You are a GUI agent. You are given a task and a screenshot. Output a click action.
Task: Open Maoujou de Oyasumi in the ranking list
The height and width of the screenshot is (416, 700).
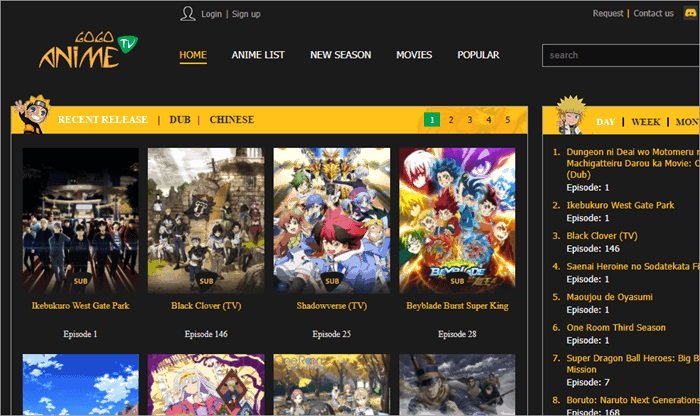click(x=609, y=297)
